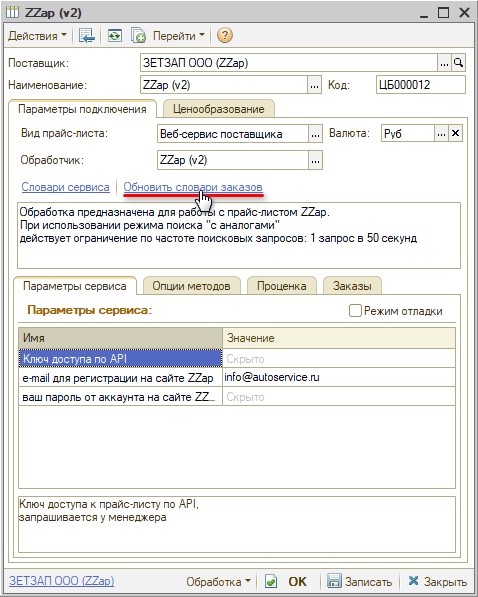Click the Поставщик input field
The image size is (478, 597).
tap(288, 63)
